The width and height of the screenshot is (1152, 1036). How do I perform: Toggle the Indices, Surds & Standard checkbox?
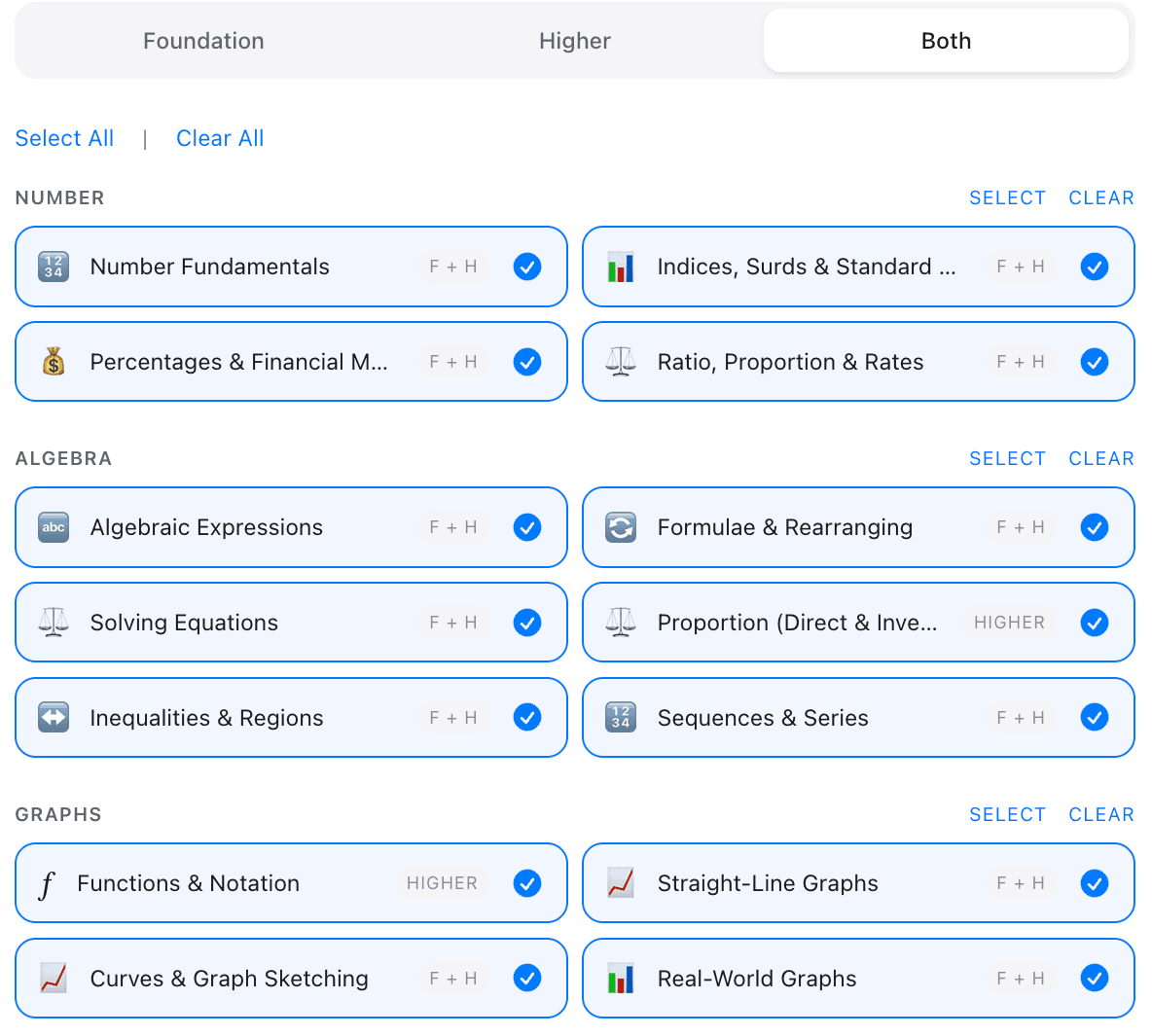[x=1095, y=267]
